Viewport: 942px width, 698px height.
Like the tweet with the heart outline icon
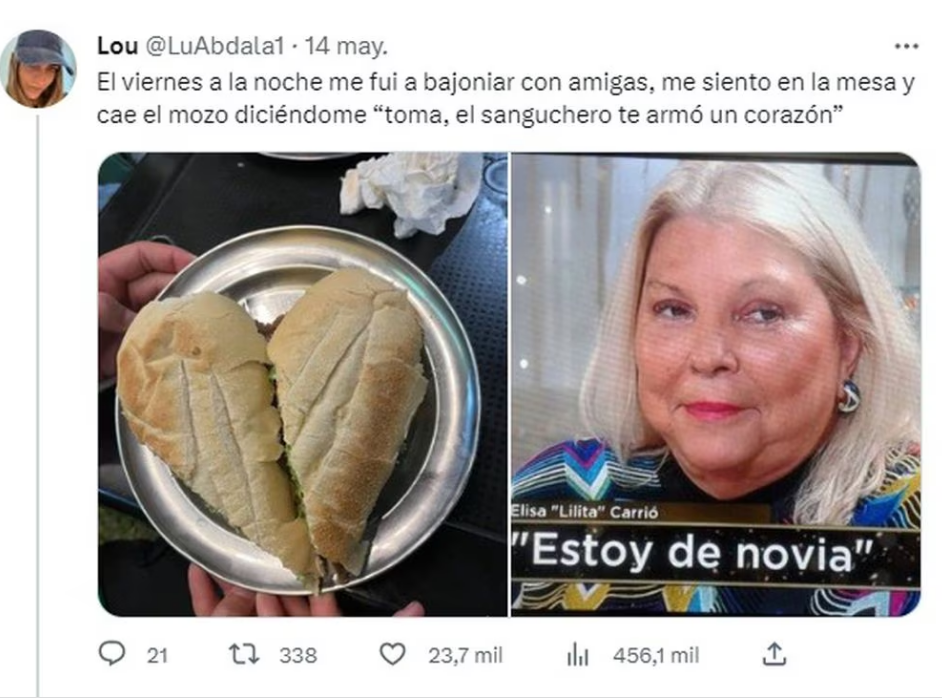(x=393, y=654)
